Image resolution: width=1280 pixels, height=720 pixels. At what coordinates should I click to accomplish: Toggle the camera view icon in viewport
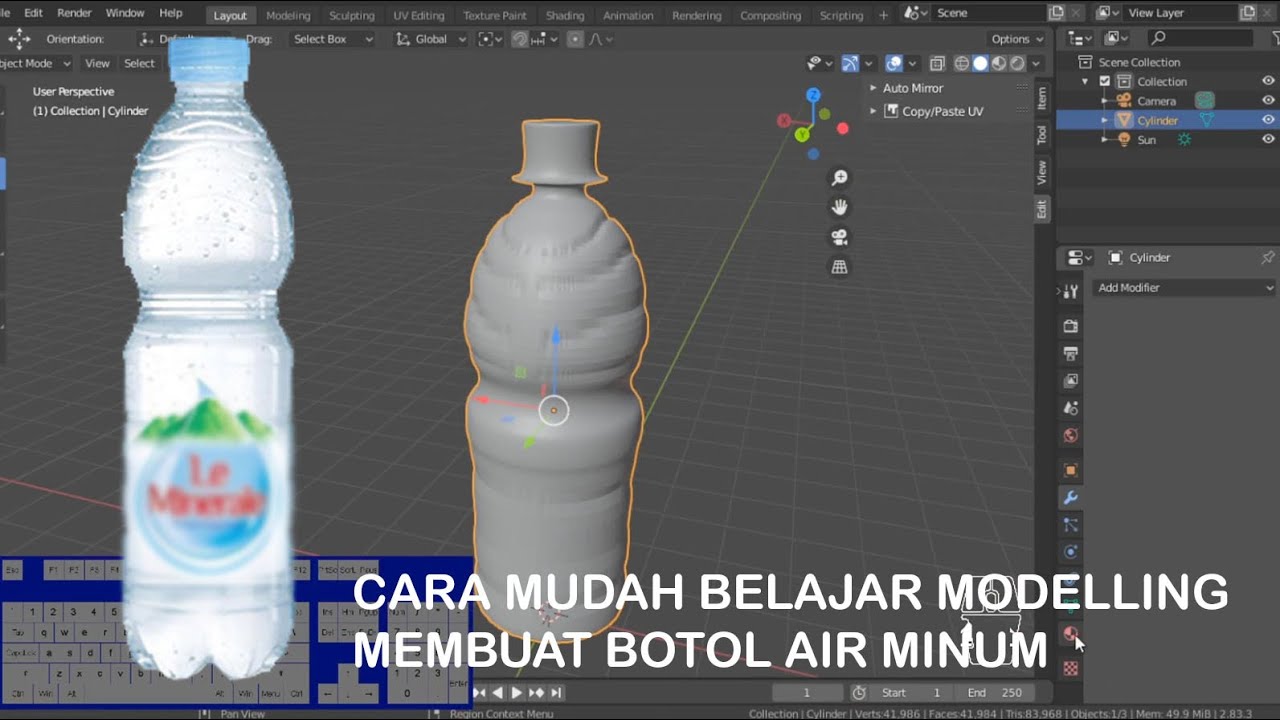tap(839, 237)
